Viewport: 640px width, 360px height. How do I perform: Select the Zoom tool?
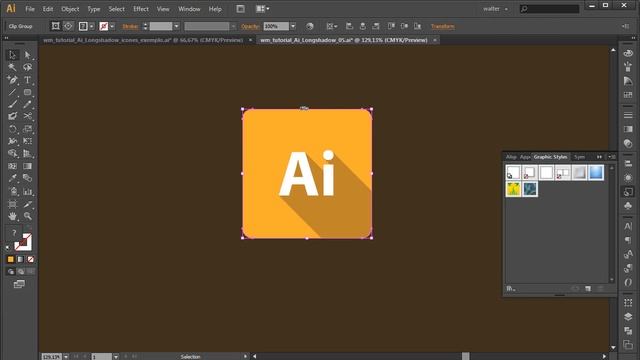coord(27,216)
